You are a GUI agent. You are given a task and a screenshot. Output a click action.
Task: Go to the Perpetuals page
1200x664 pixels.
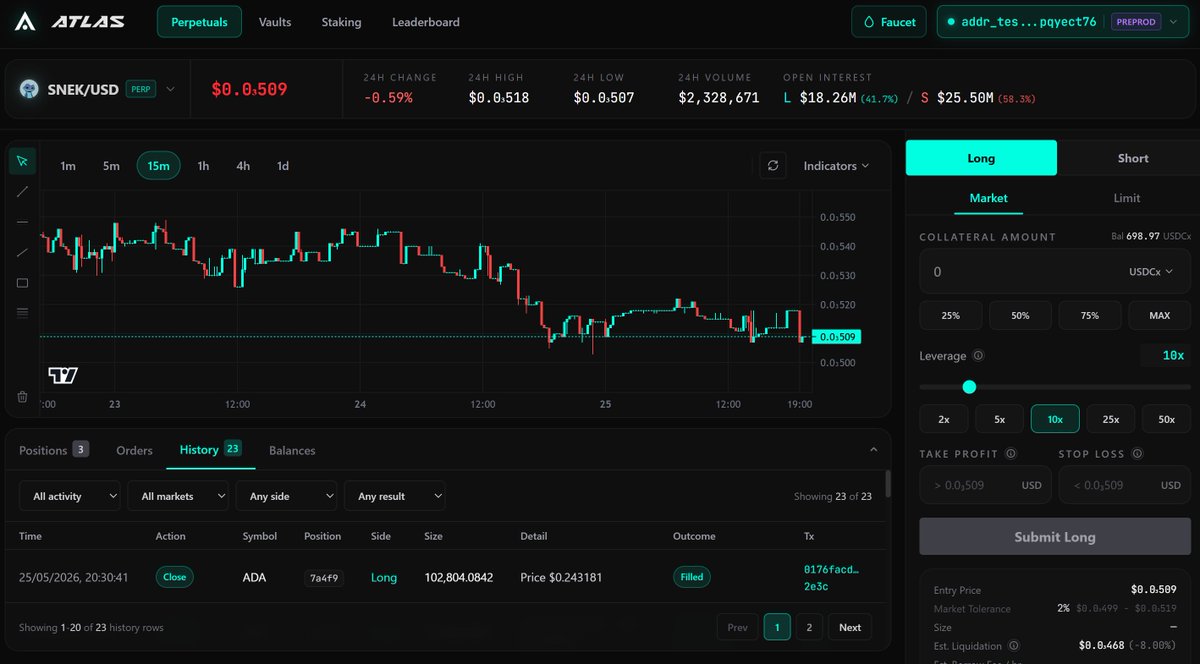[199, 22]
